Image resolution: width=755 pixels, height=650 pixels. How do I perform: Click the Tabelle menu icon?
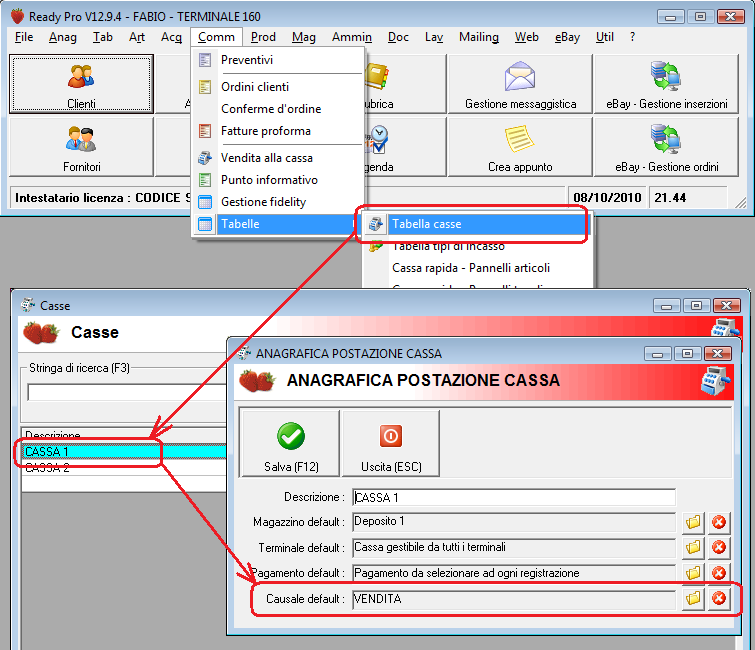(x=205, y=224)
